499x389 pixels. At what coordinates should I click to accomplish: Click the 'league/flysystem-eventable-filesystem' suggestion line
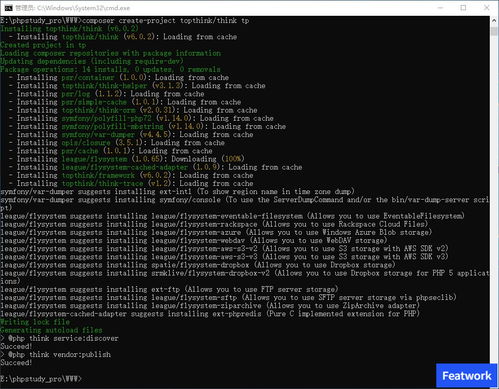coord(233,216)
